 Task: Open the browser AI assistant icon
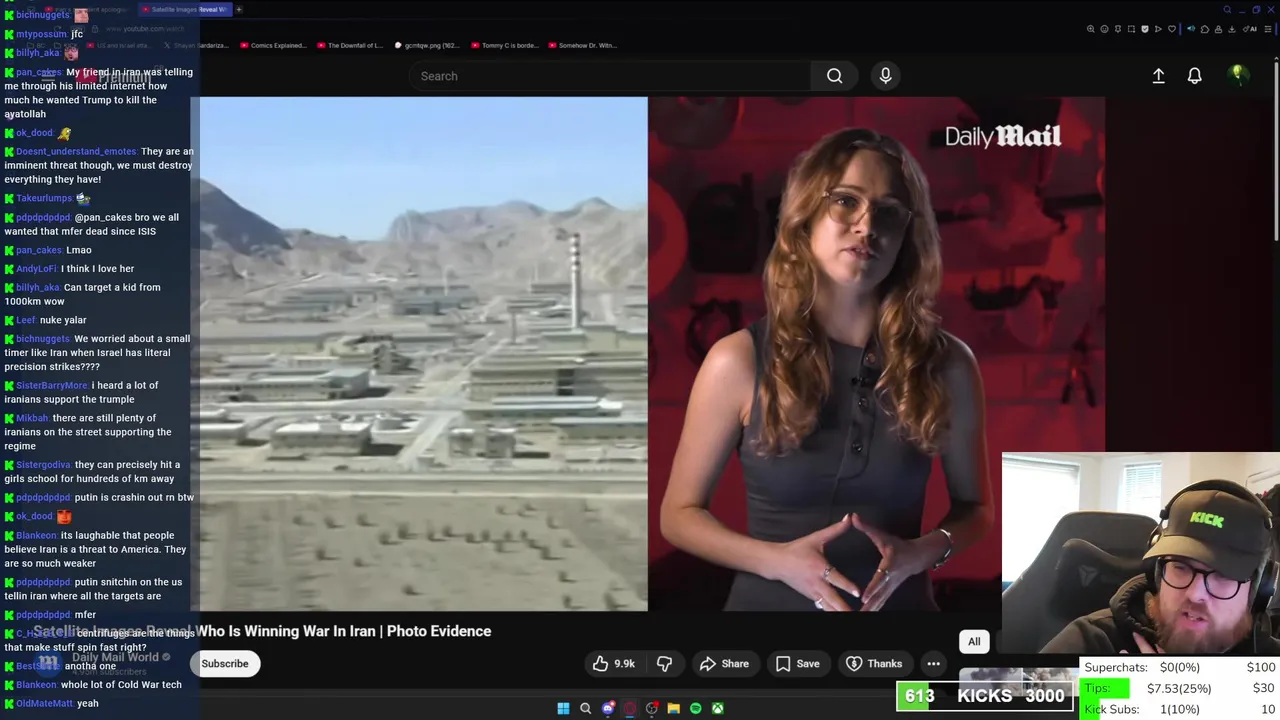coord(1250,29)
